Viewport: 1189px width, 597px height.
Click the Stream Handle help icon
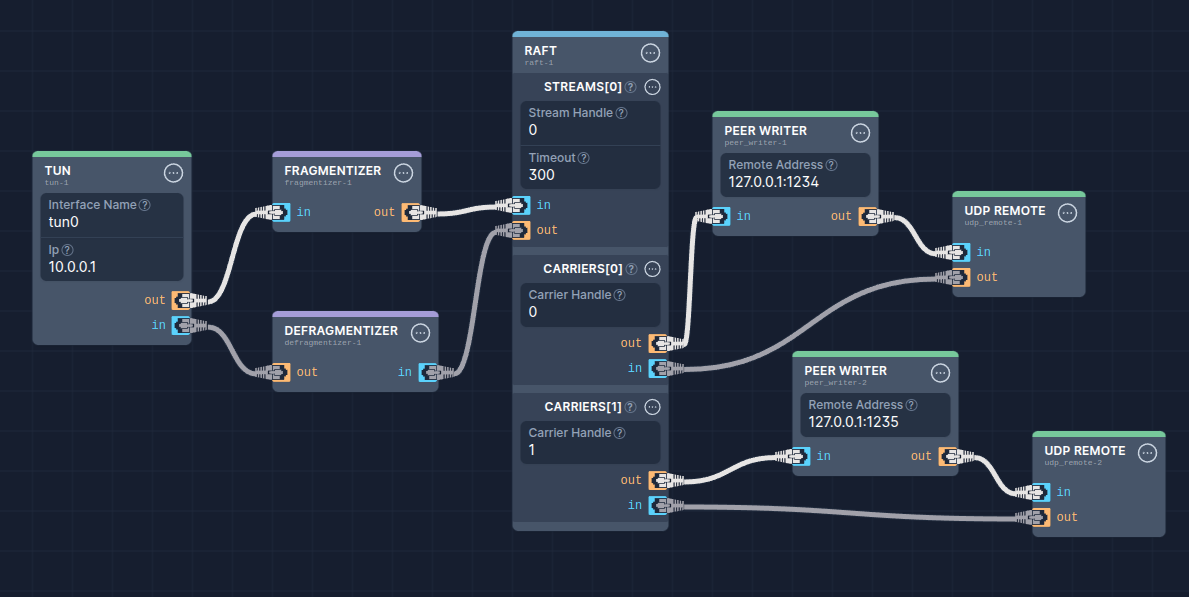point(622,113)
